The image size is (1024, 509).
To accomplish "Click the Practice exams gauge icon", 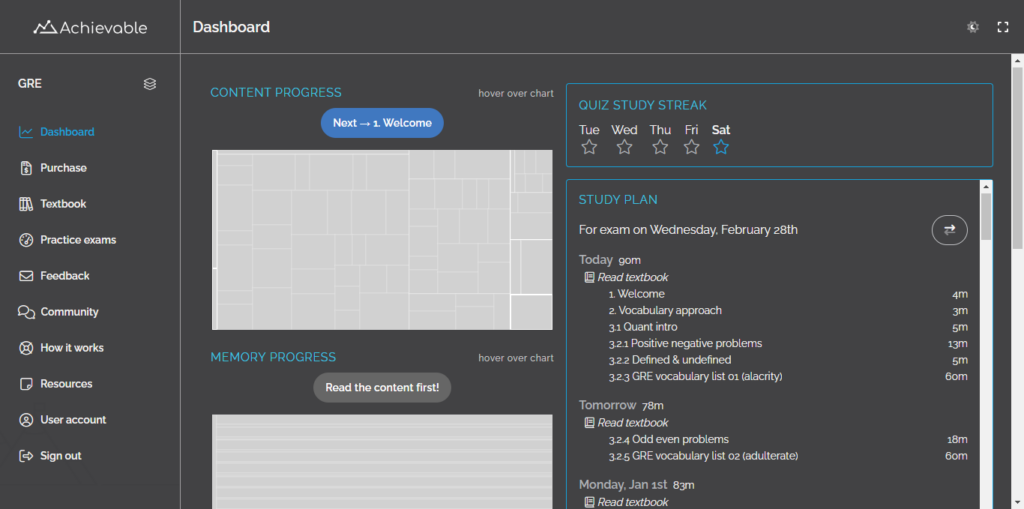I will point(25,240).
